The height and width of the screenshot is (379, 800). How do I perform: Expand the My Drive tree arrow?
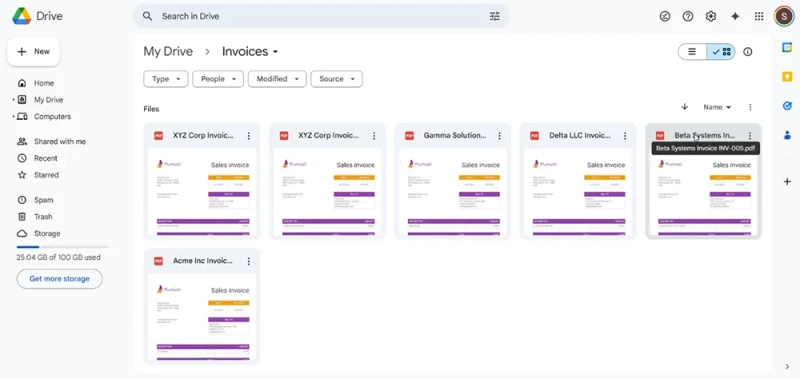pyautogui.click(x=14, y=100)
